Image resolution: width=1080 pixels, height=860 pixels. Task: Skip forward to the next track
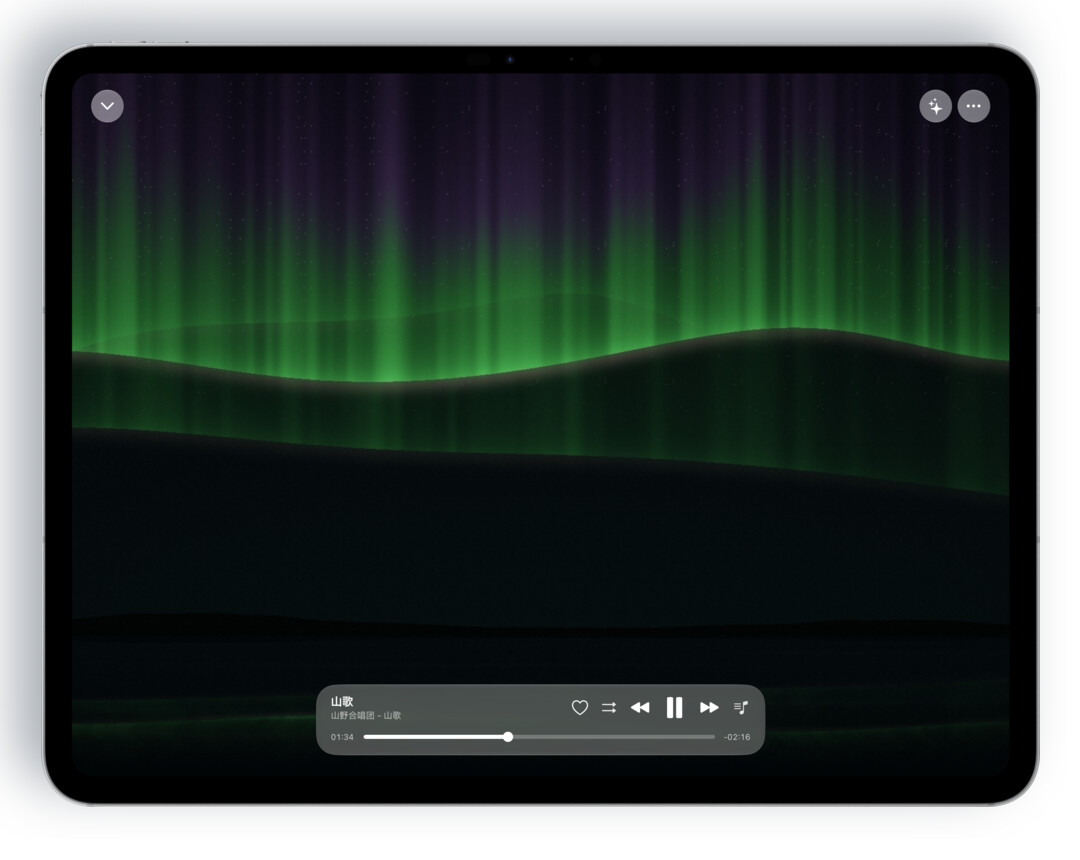click(x=709, y=707)
